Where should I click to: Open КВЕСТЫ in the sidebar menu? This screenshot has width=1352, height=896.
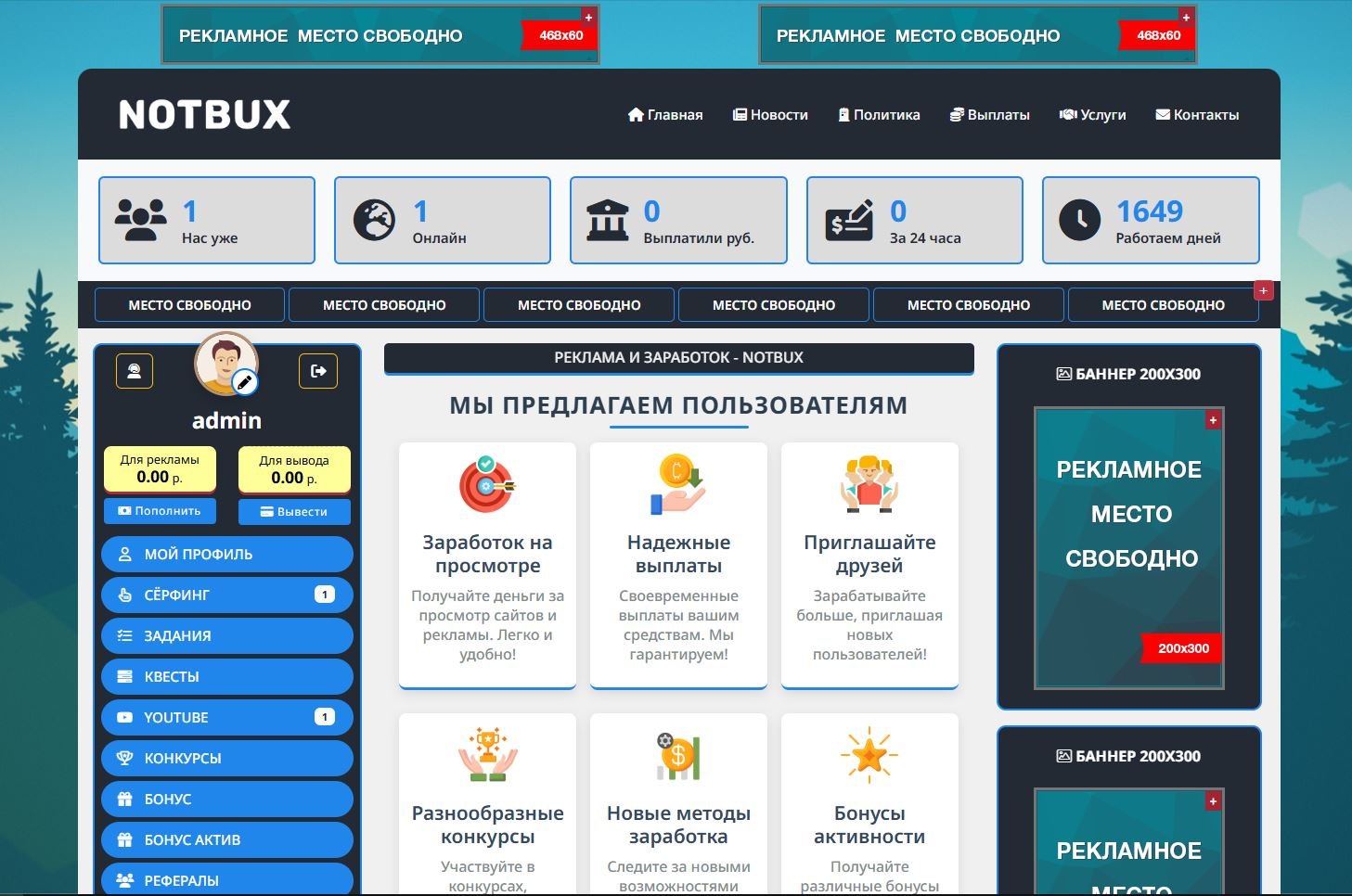227,676
